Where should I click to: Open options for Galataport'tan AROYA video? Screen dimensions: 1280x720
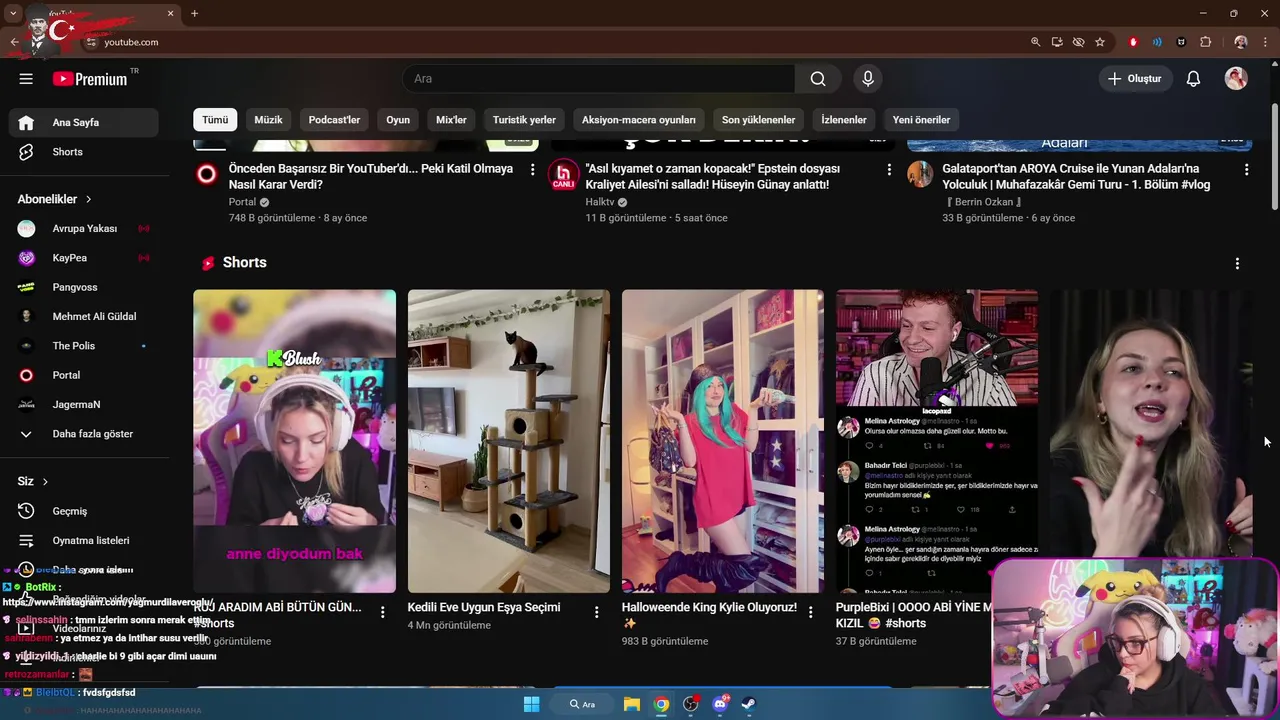1246,170
